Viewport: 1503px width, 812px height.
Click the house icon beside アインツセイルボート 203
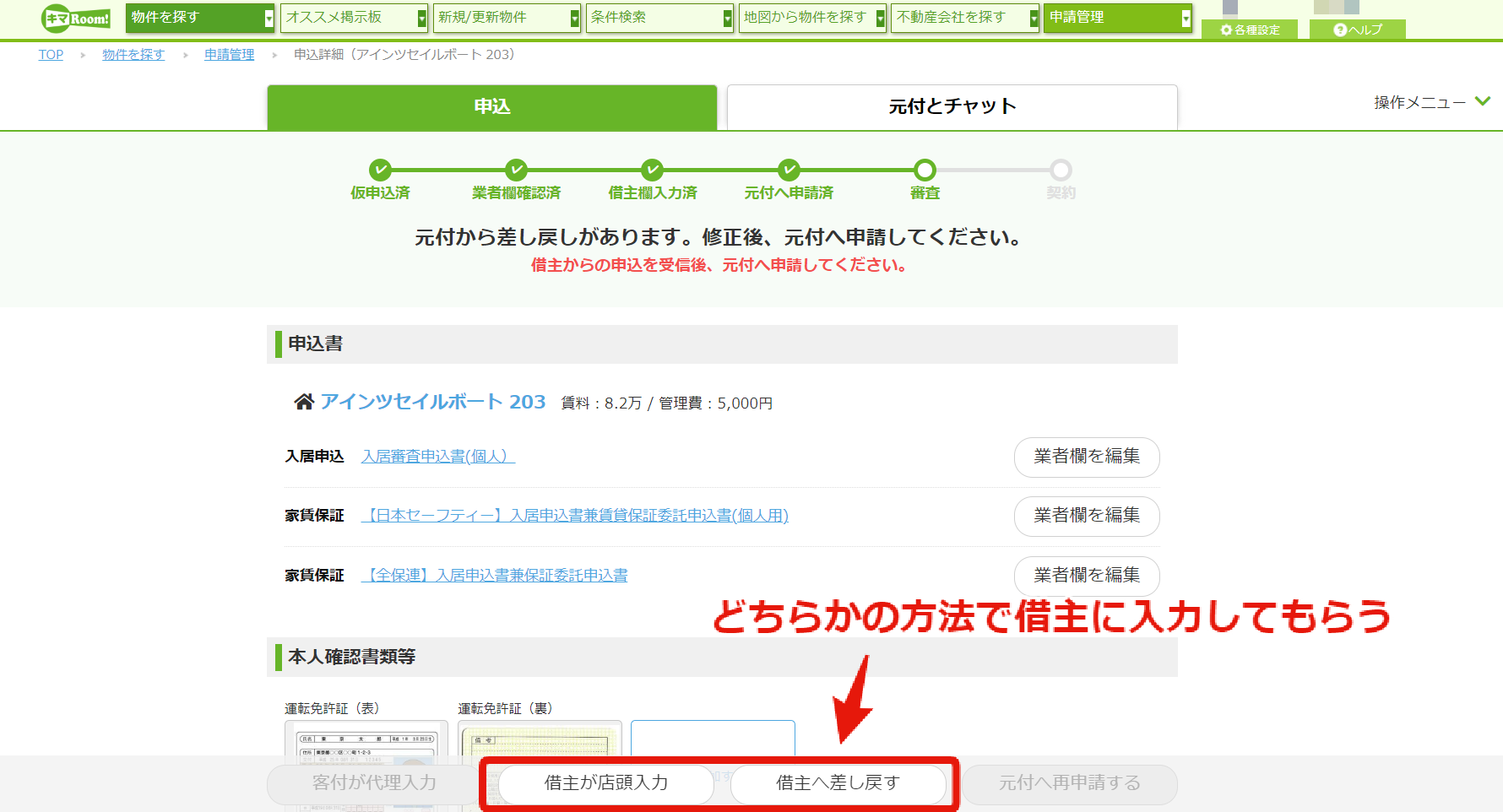(303, 402)
